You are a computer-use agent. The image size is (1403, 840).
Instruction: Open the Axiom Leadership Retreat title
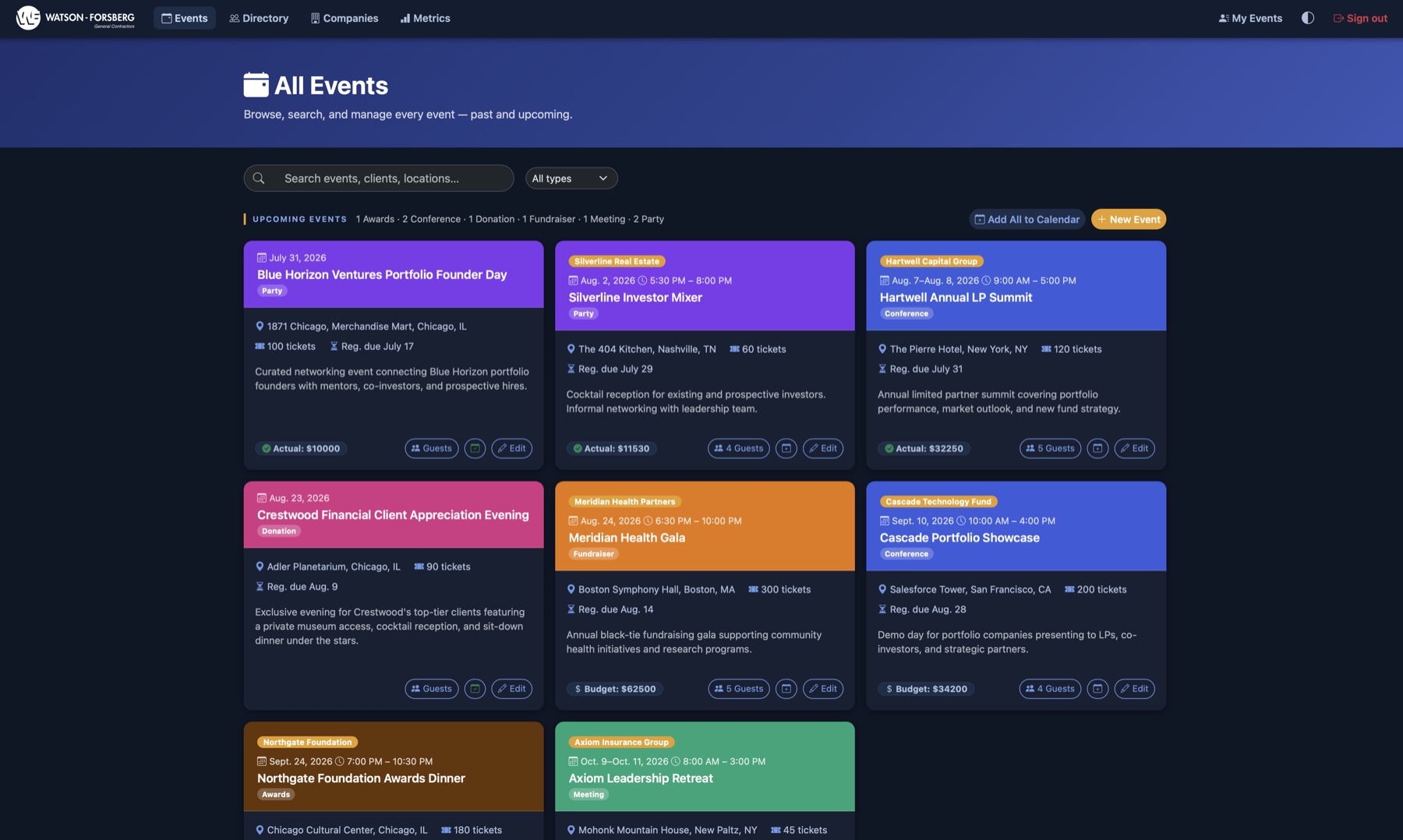pos(641,778)
